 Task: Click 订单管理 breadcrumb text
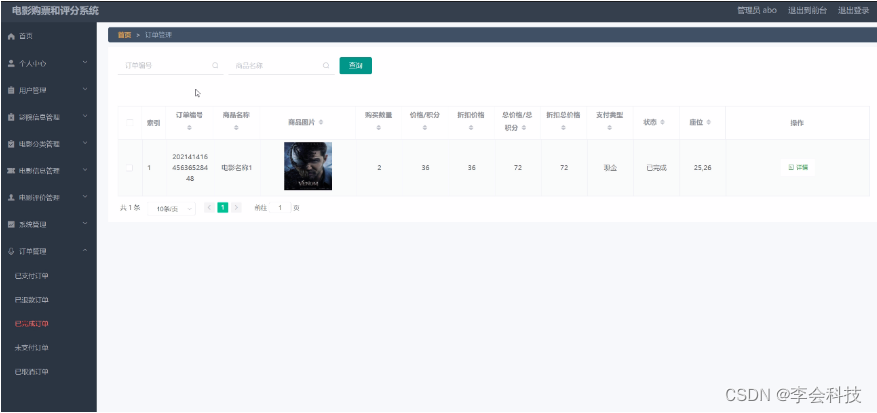158,35
